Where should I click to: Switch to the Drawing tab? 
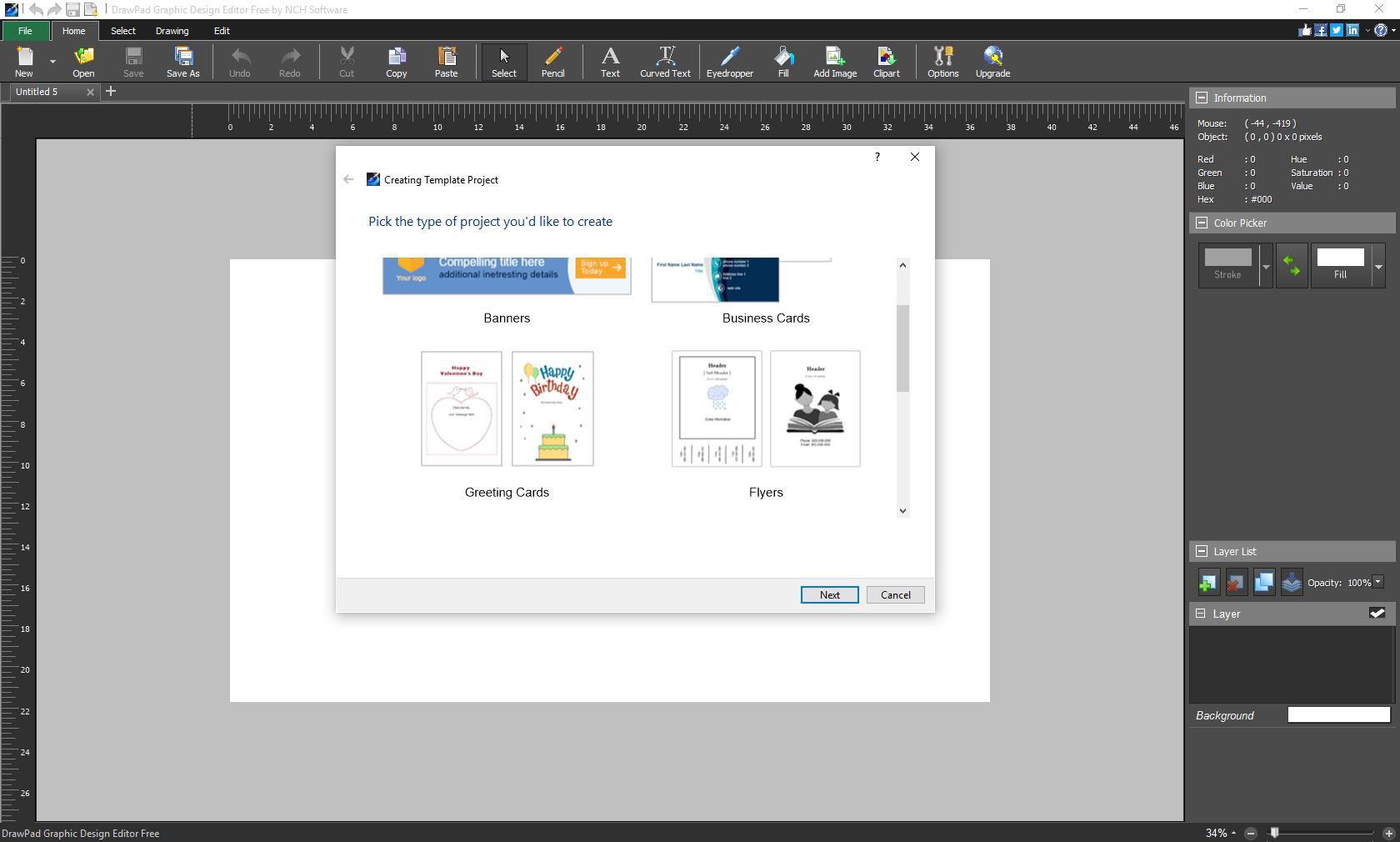172,31
